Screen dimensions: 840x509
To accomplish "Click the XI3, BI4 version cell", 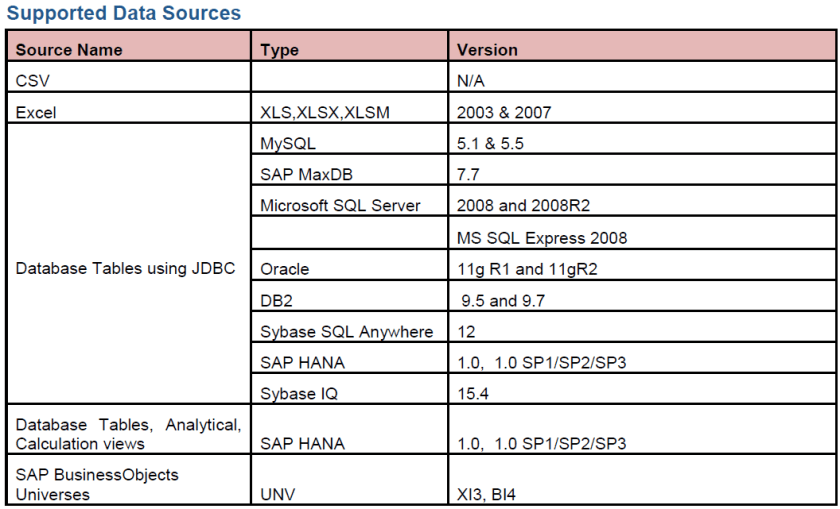I will click(488, 494).
